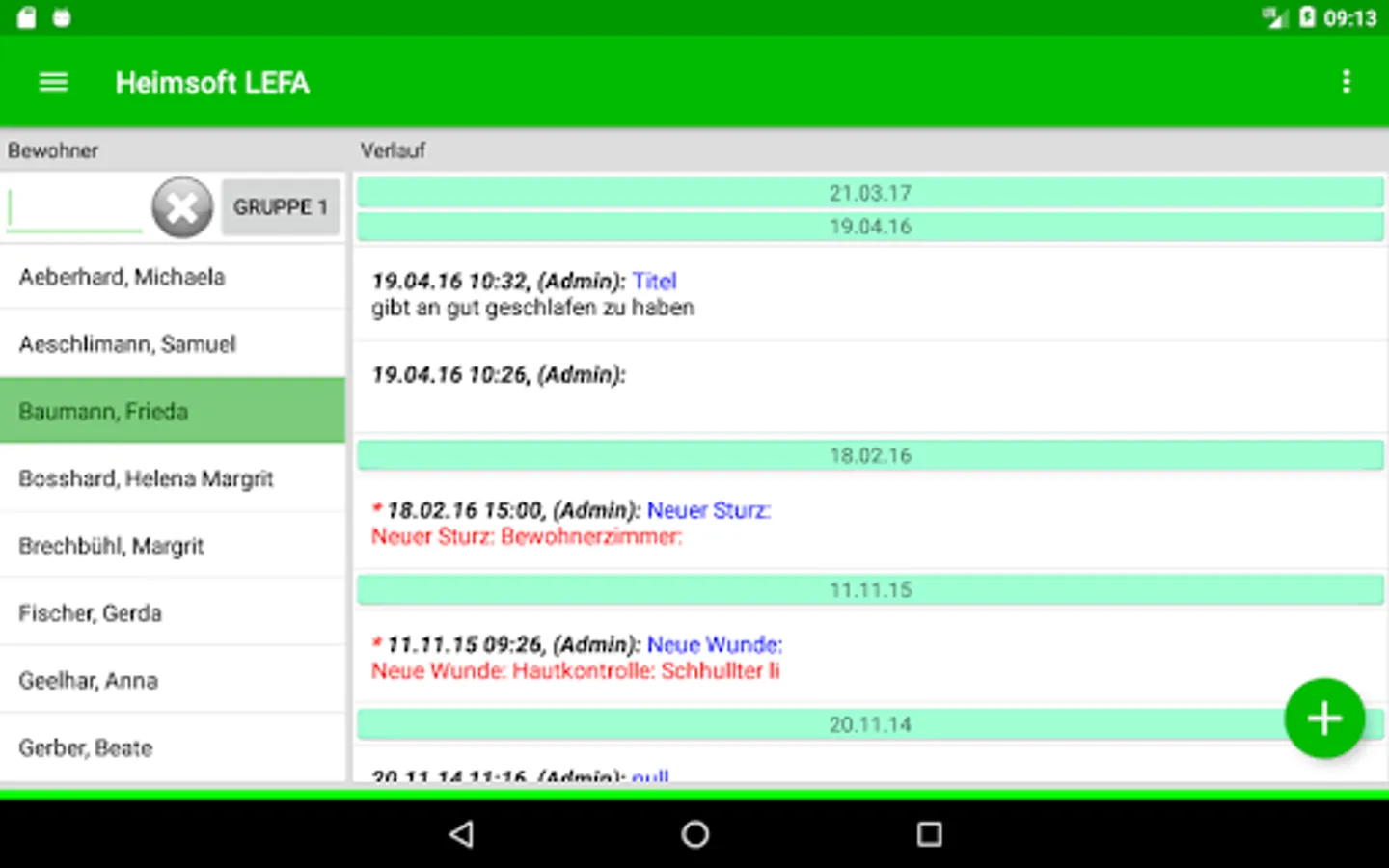The height and width of the screenshot is (868, 1389).
Task: Click the Verlauf column header
Action: coord(393,150)
